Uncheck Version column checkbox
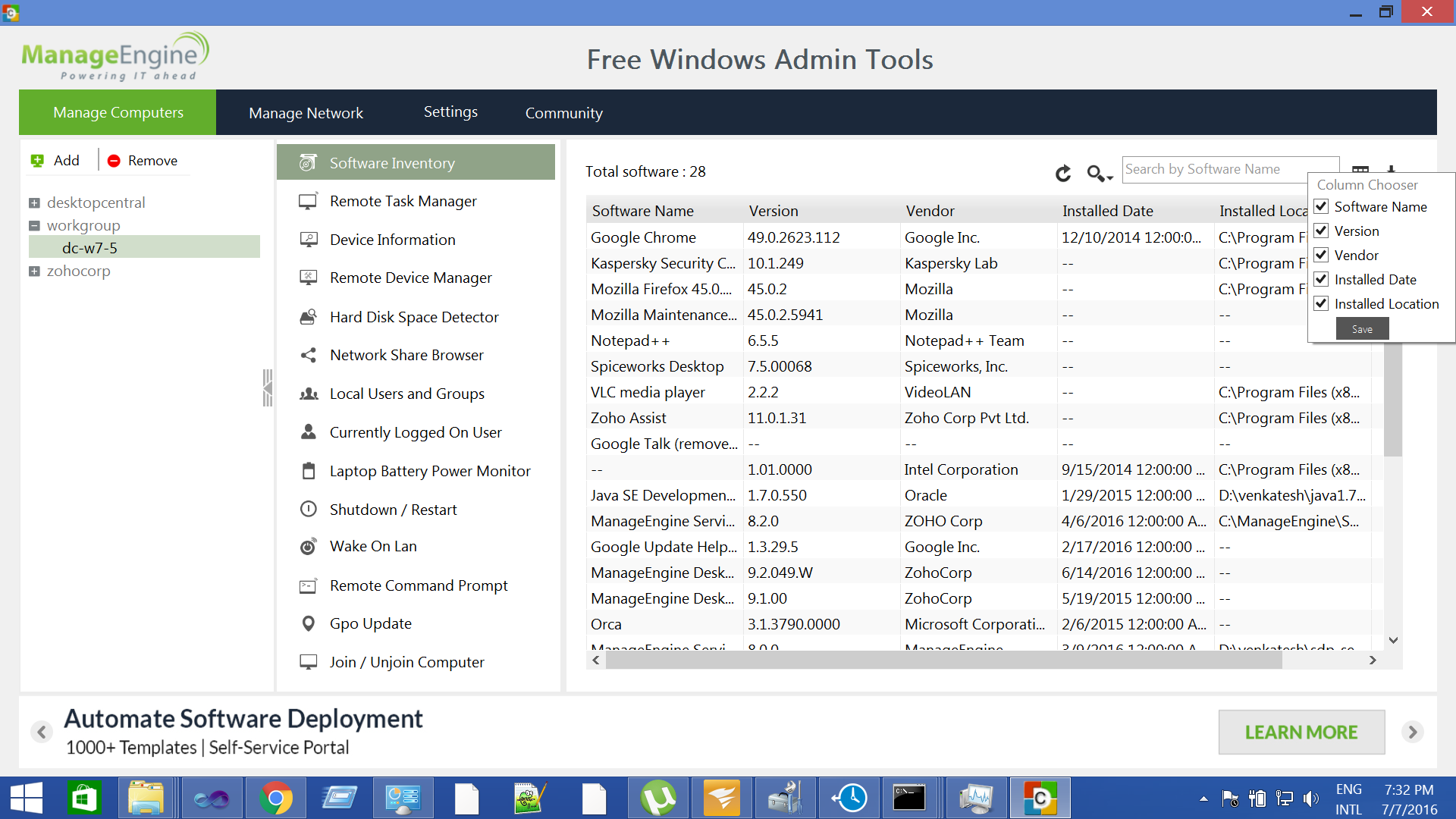The image size is (1456, 819). coord(1321,231)
